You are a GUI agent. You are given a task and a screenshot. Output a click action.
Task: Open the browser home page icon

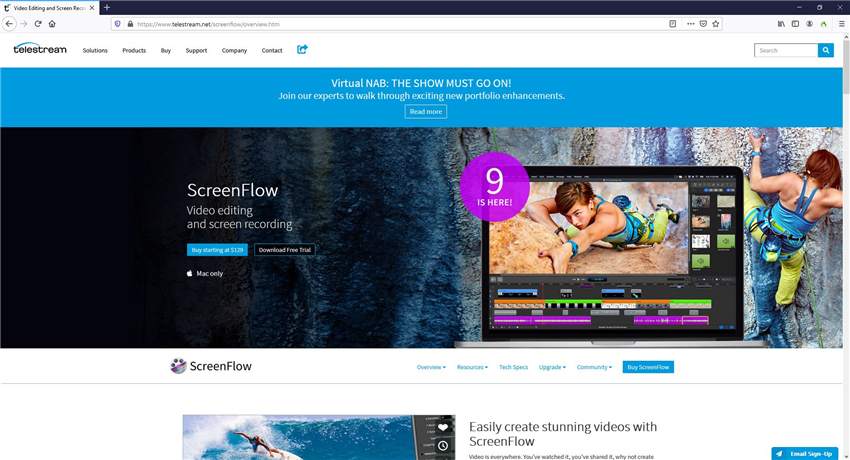52,24
